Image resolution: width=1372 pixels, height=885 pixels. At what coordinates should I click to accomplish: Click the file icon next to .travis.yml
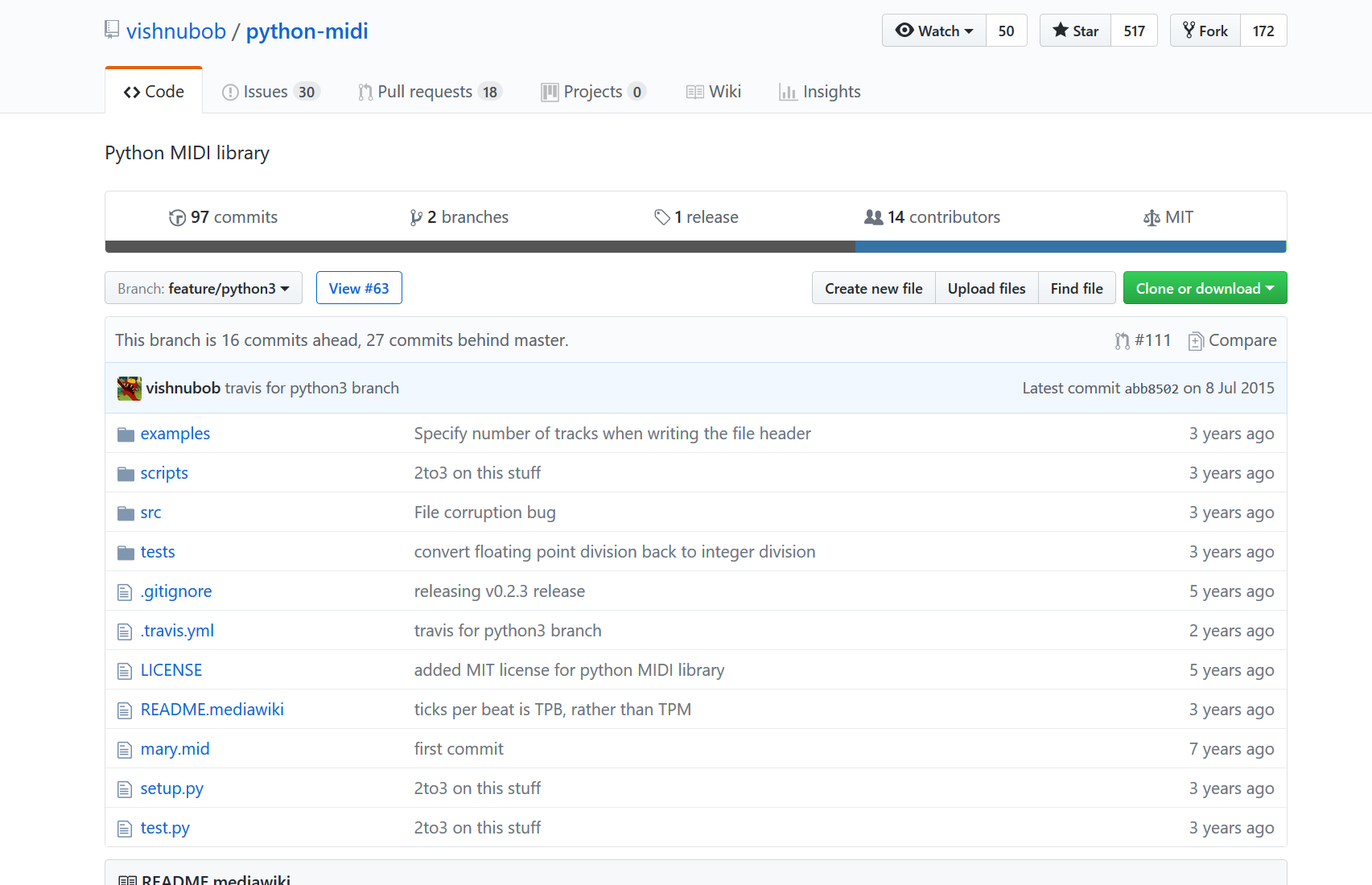125,632
